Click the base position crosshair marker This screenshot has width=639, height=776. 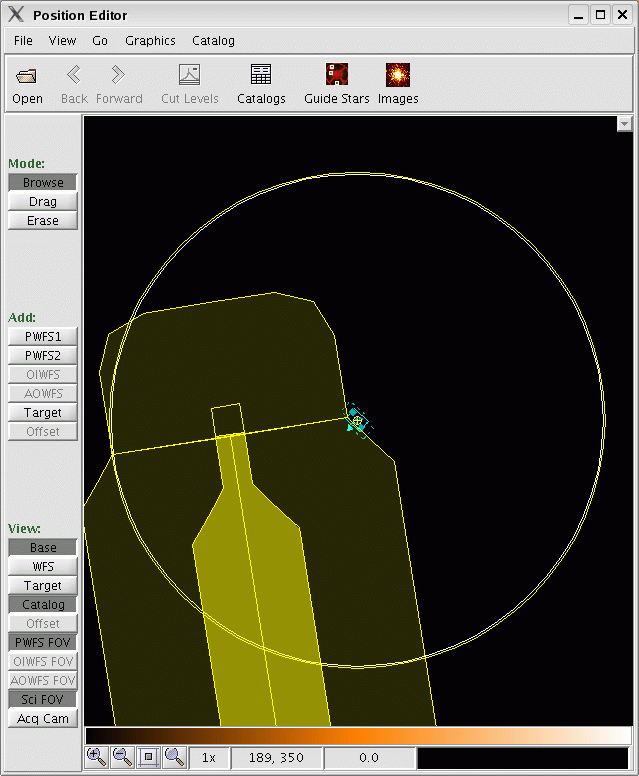[357, 421]
